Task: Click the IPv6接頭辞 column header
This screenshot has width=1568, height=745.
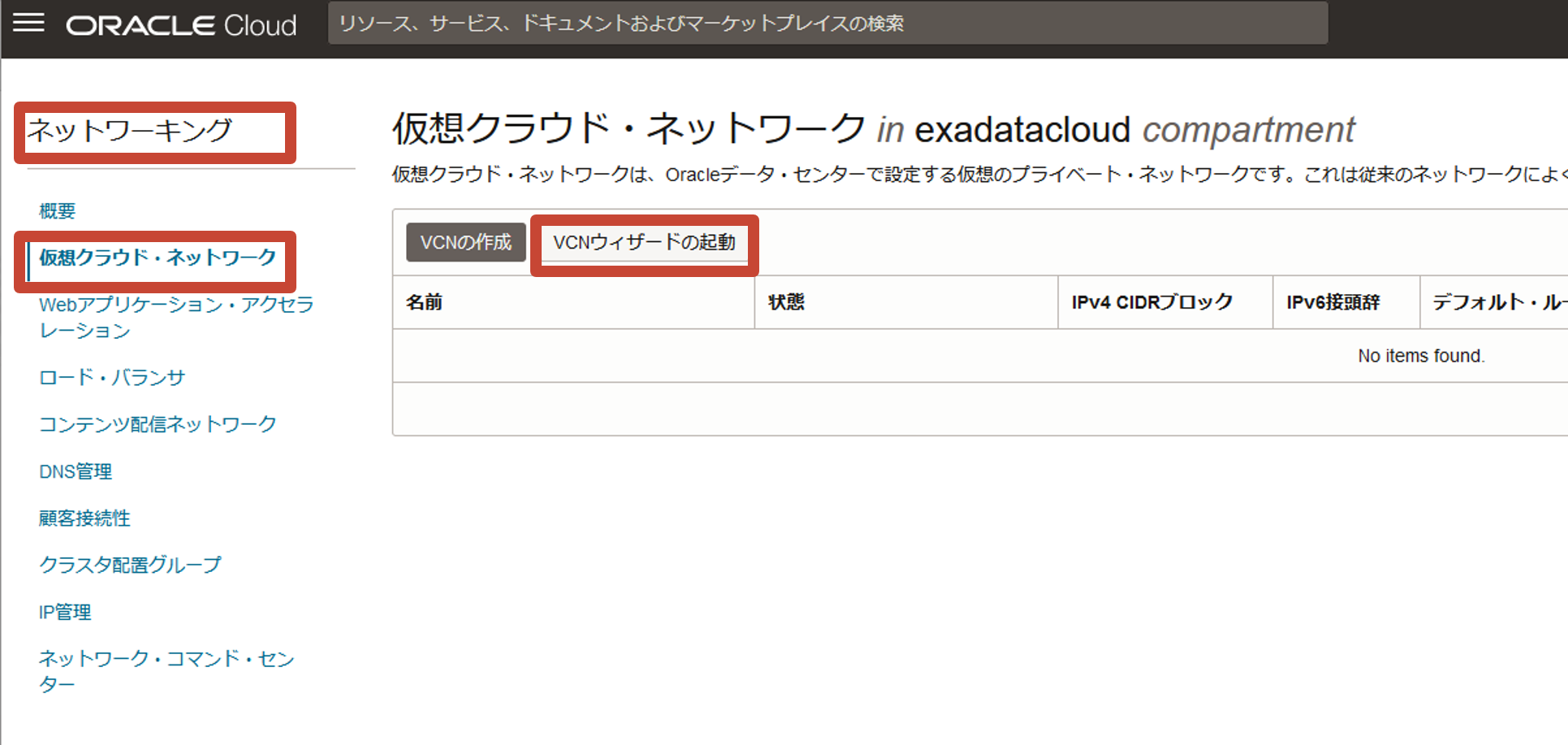Action: [x=1333, y=302]
